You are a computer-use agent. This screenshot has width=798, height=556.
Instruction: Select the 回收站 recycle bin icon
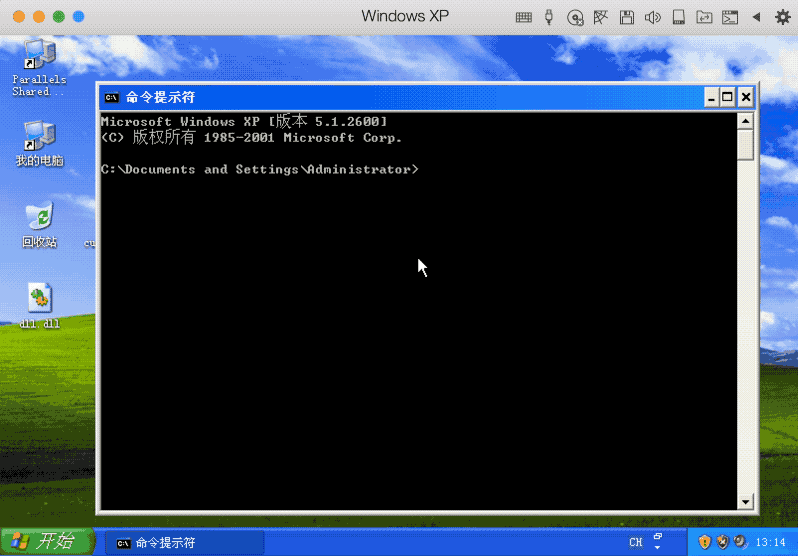point(39,226)
